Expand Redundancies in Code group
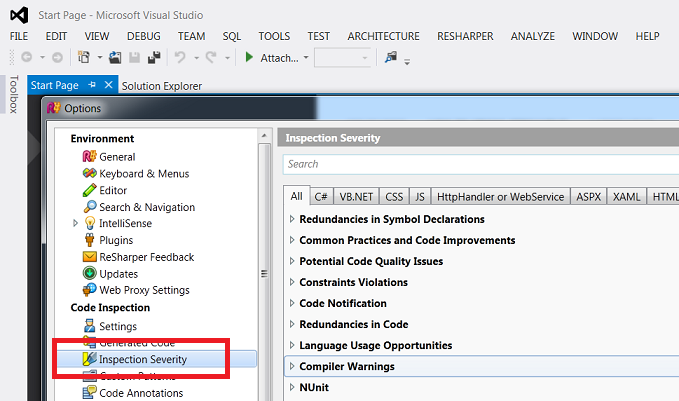This screenshot has height=401, width=679. (x=292, y=324)
